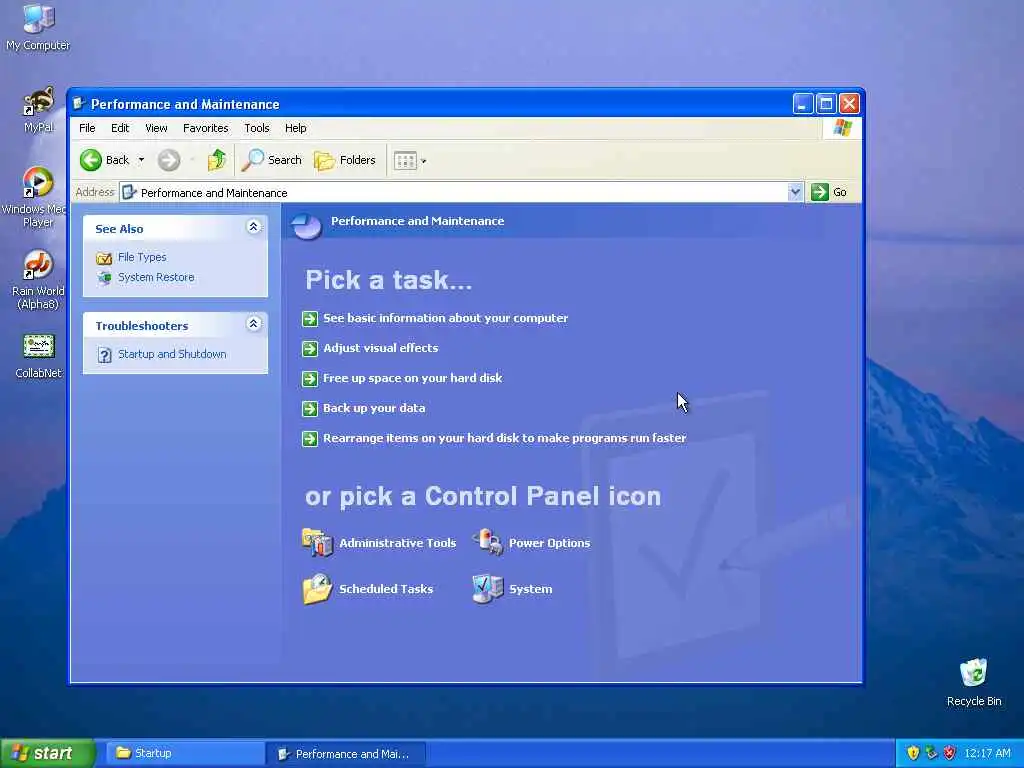Image resolution: width=1024 pixels, height=768 pixels.
Task: Click arrow icon beside Free up space
Action: (x=310, y=379)
